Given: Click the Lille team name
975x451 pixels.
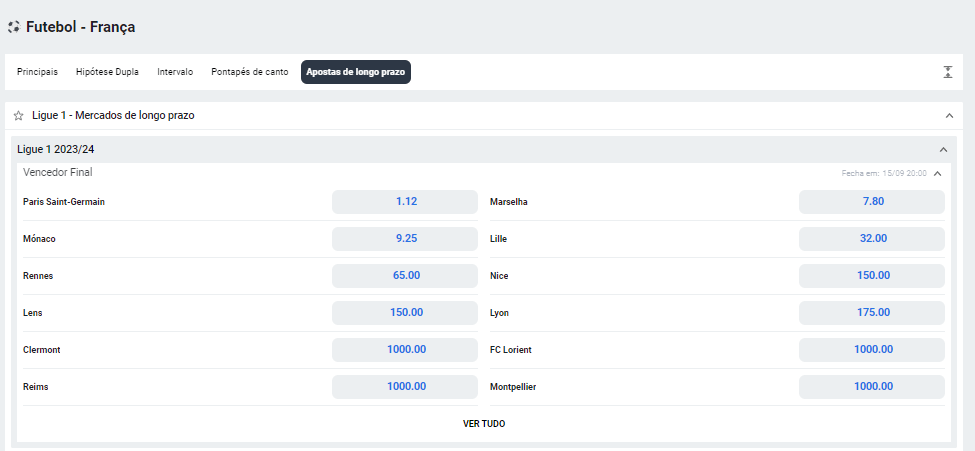Looking at the screenshot, I should tap(498, 239).
